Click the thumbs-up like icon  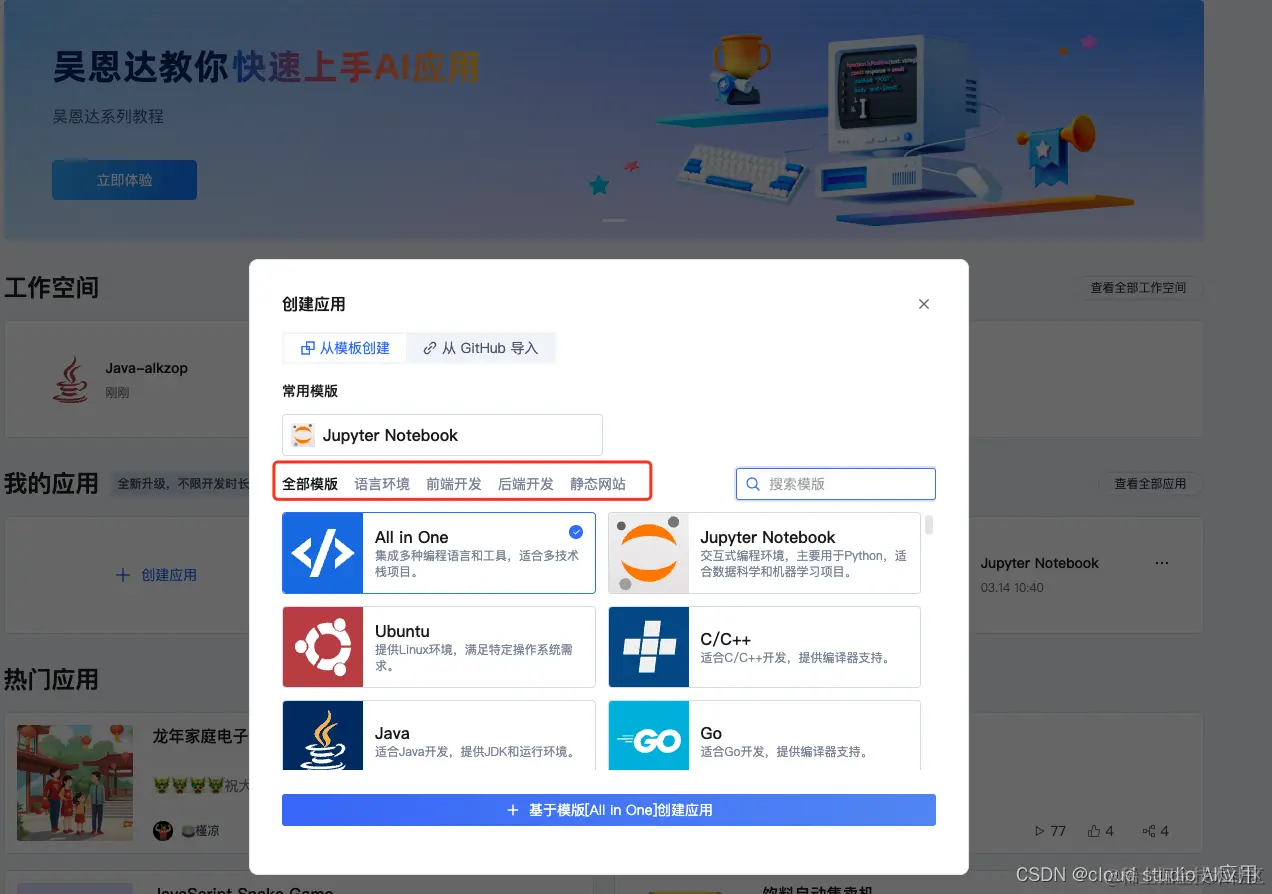[x=1094, y=831]
